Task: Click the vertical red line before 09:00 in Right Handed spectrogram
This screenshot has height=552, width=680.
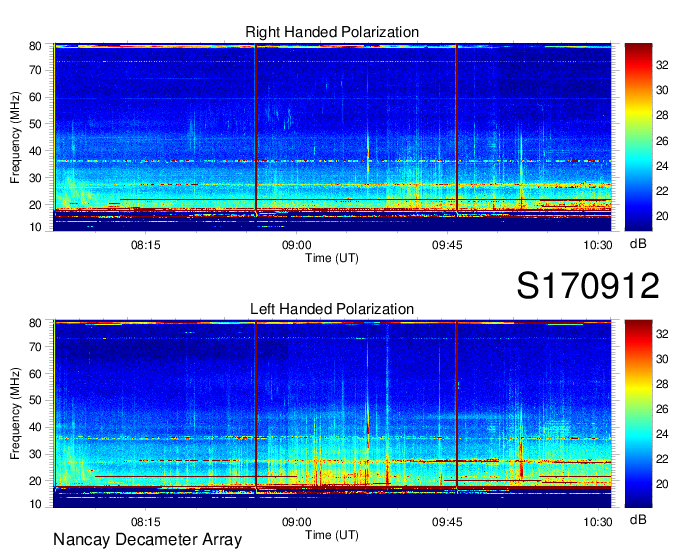Action: (x=256, y=128)
